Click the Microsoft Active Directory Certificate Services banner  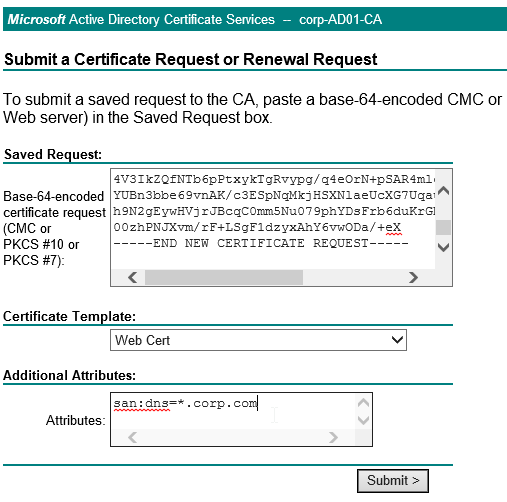pyautogui.click(x=255, y=19)
